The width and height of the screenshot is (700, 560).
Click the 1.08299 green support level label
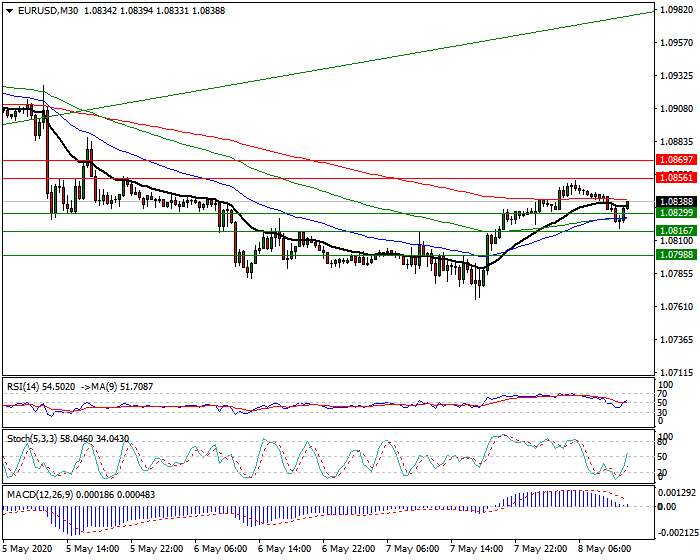(x=676, y=213)
